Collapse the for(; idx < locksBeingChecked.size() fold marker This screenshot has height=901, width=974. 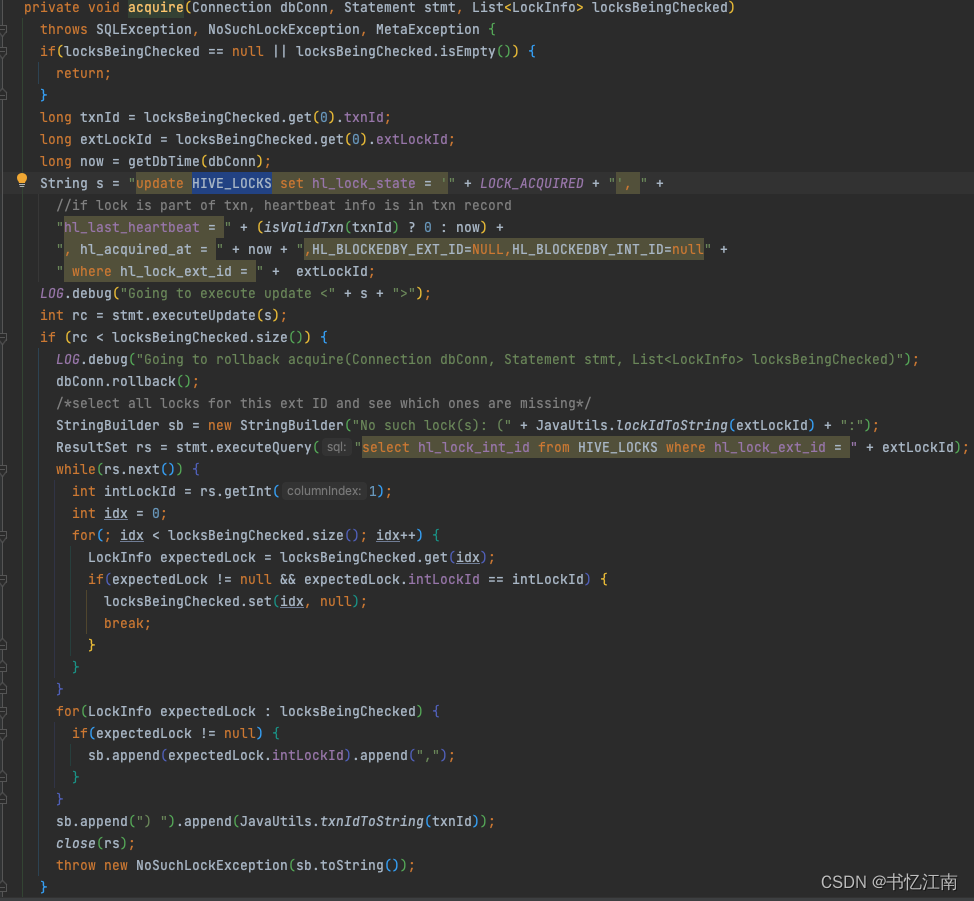coord(3,535)
